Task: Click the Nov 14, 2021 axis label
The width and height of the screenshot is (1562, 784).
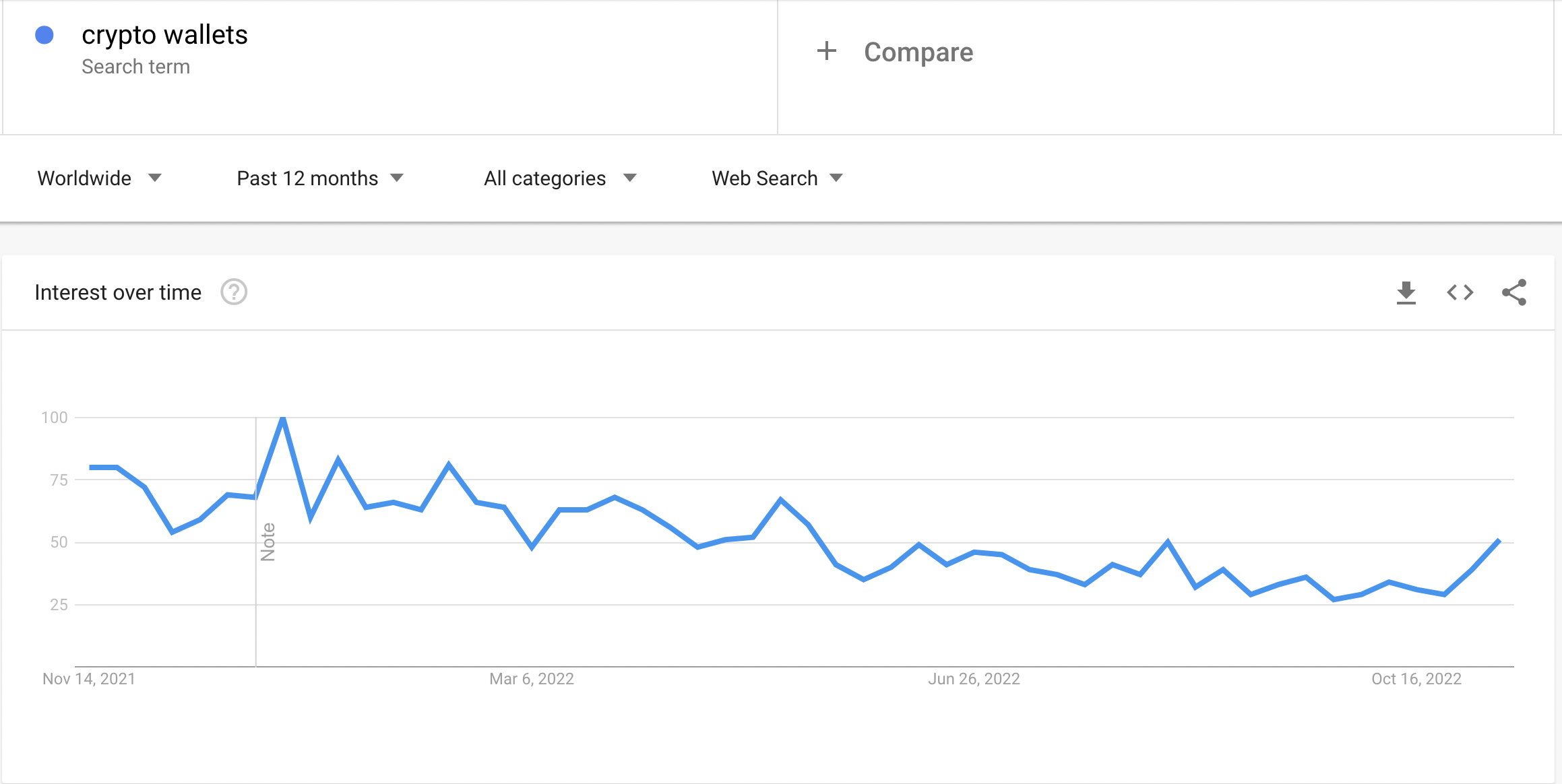Action: [x=89, y=679]
